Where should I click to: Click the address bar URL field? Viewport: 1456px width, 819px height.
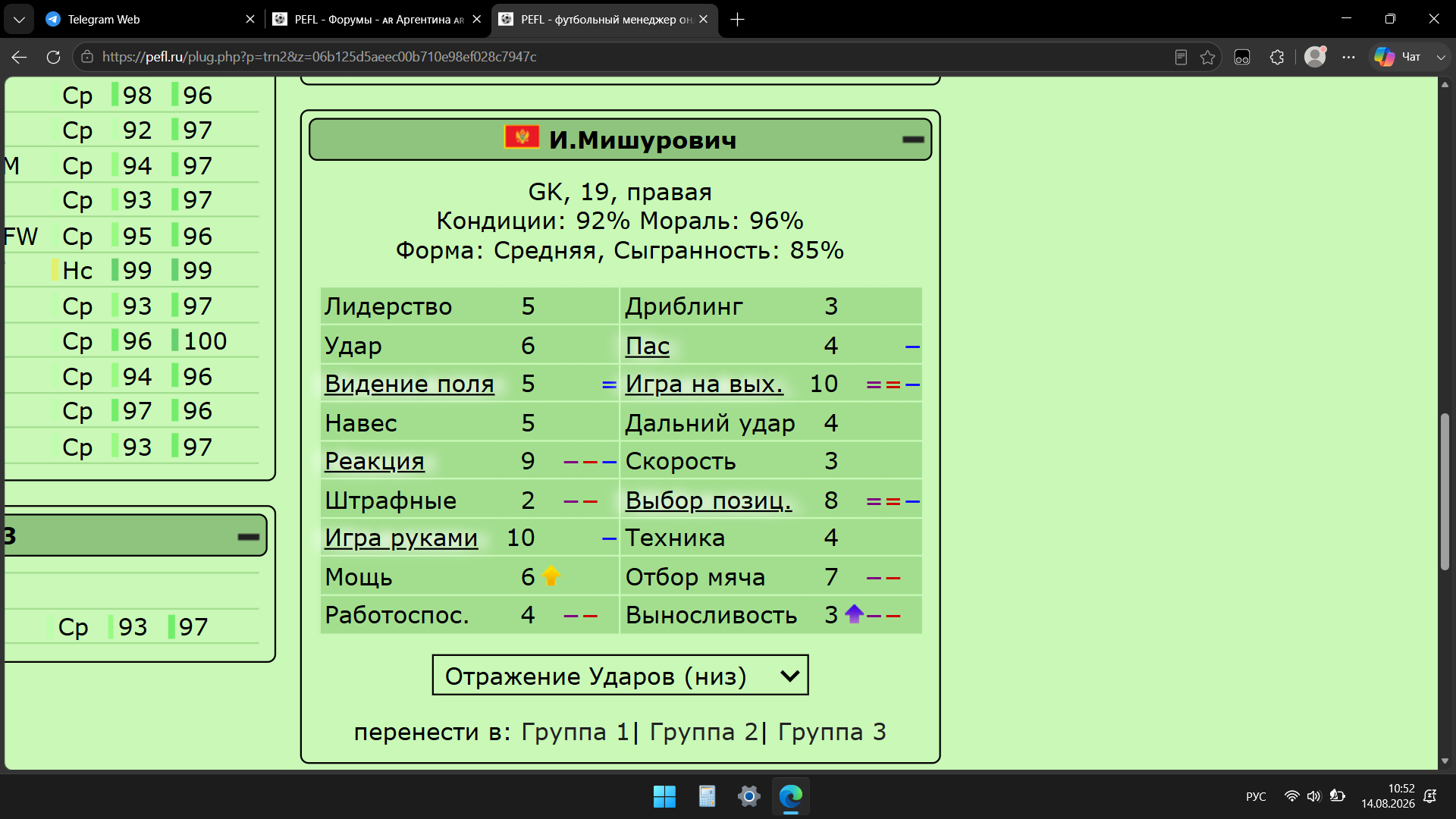pyautogui.click(x=622, y=57)
